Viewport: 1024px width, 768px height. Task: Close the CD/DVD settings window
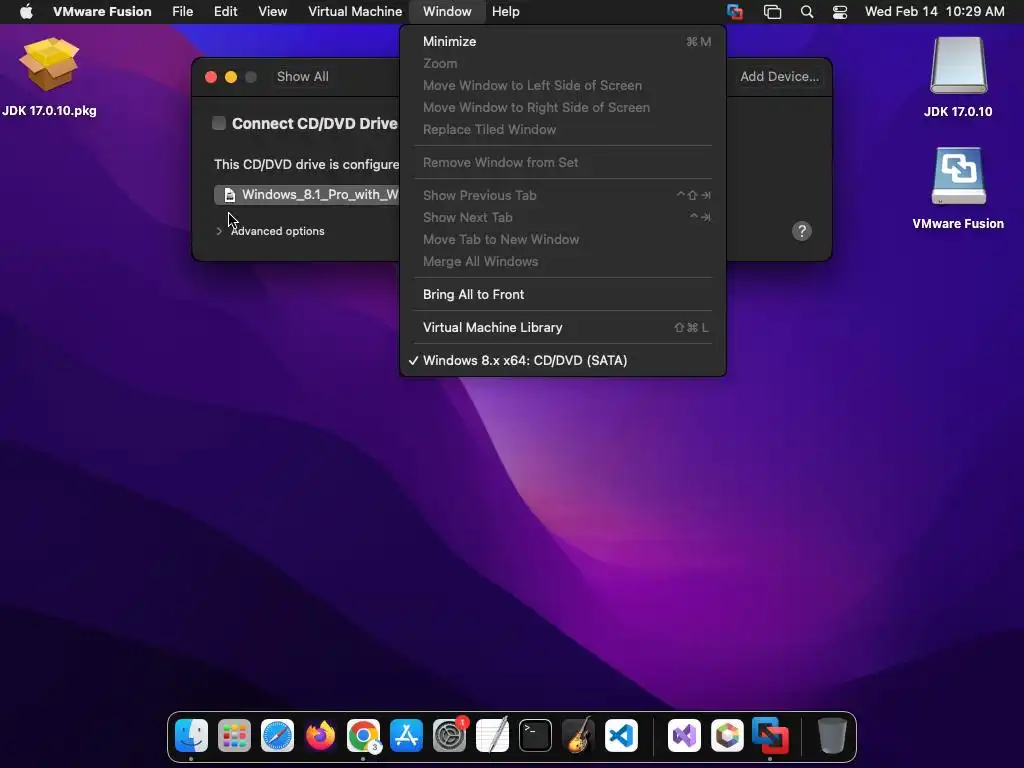click(x=211, y=77)
